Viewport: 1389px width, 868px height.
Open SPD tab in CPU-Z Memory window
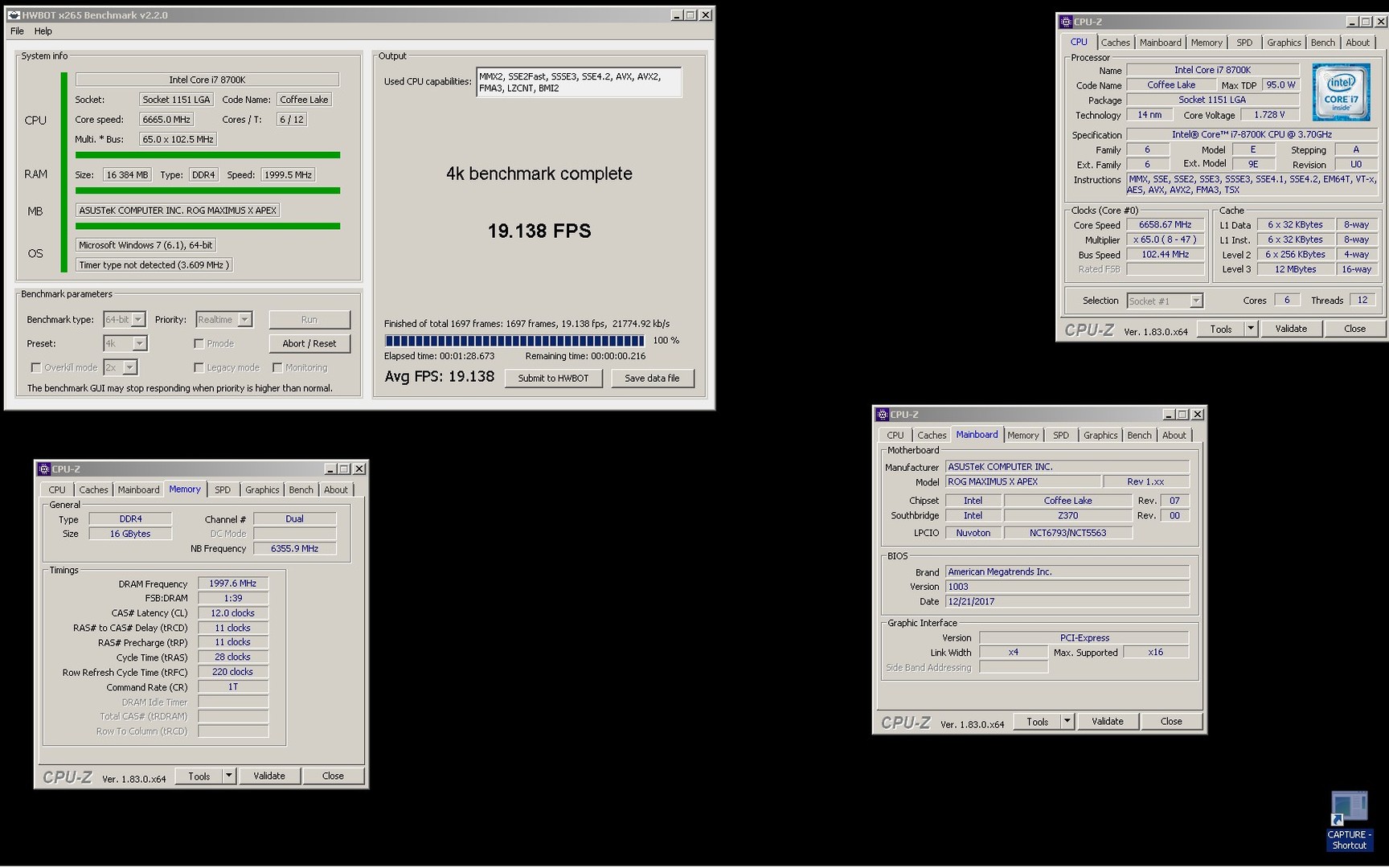click(x=223, y=490)
